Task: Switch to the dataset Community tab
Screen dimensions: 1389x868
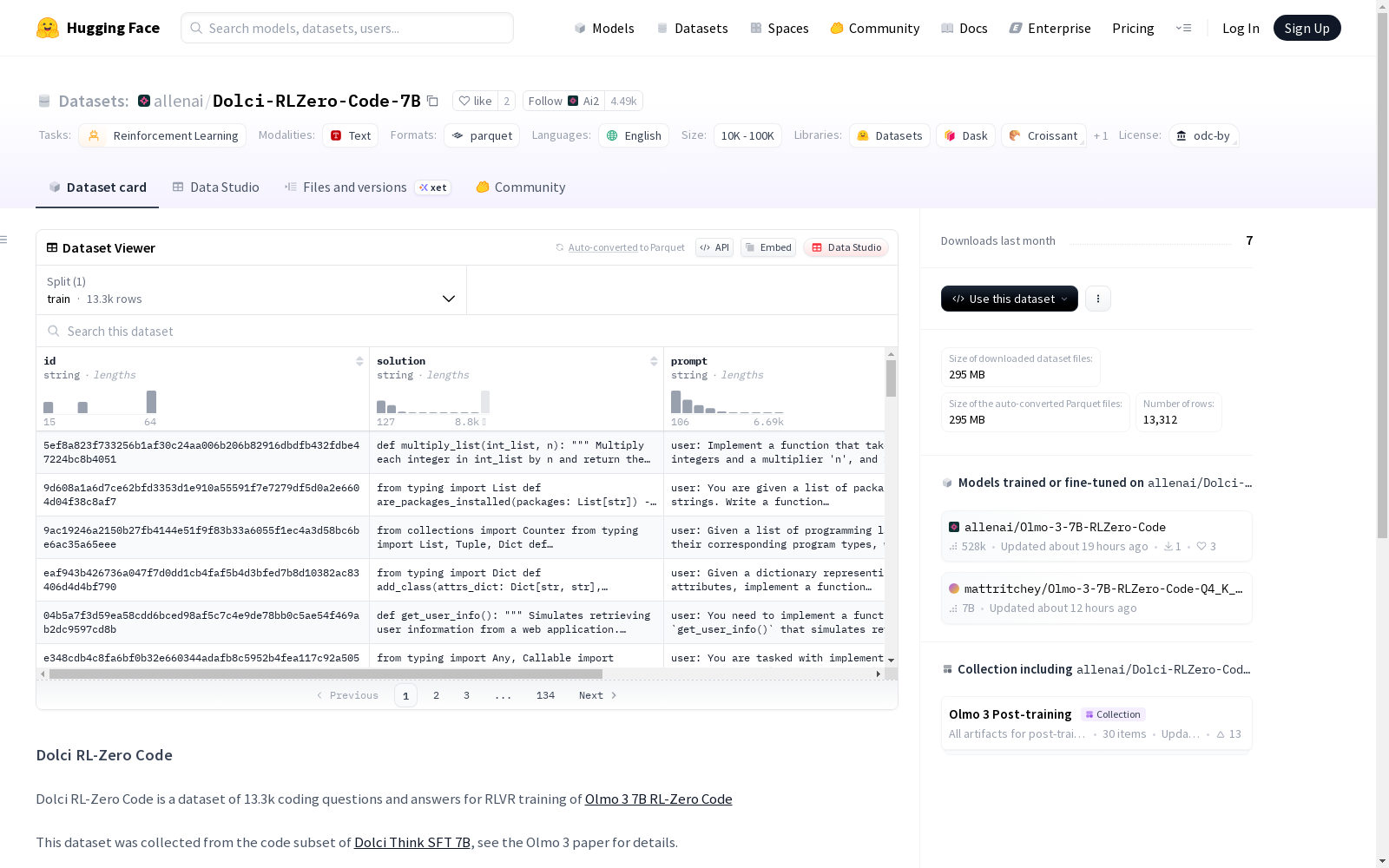Action: tap(520, 187)
